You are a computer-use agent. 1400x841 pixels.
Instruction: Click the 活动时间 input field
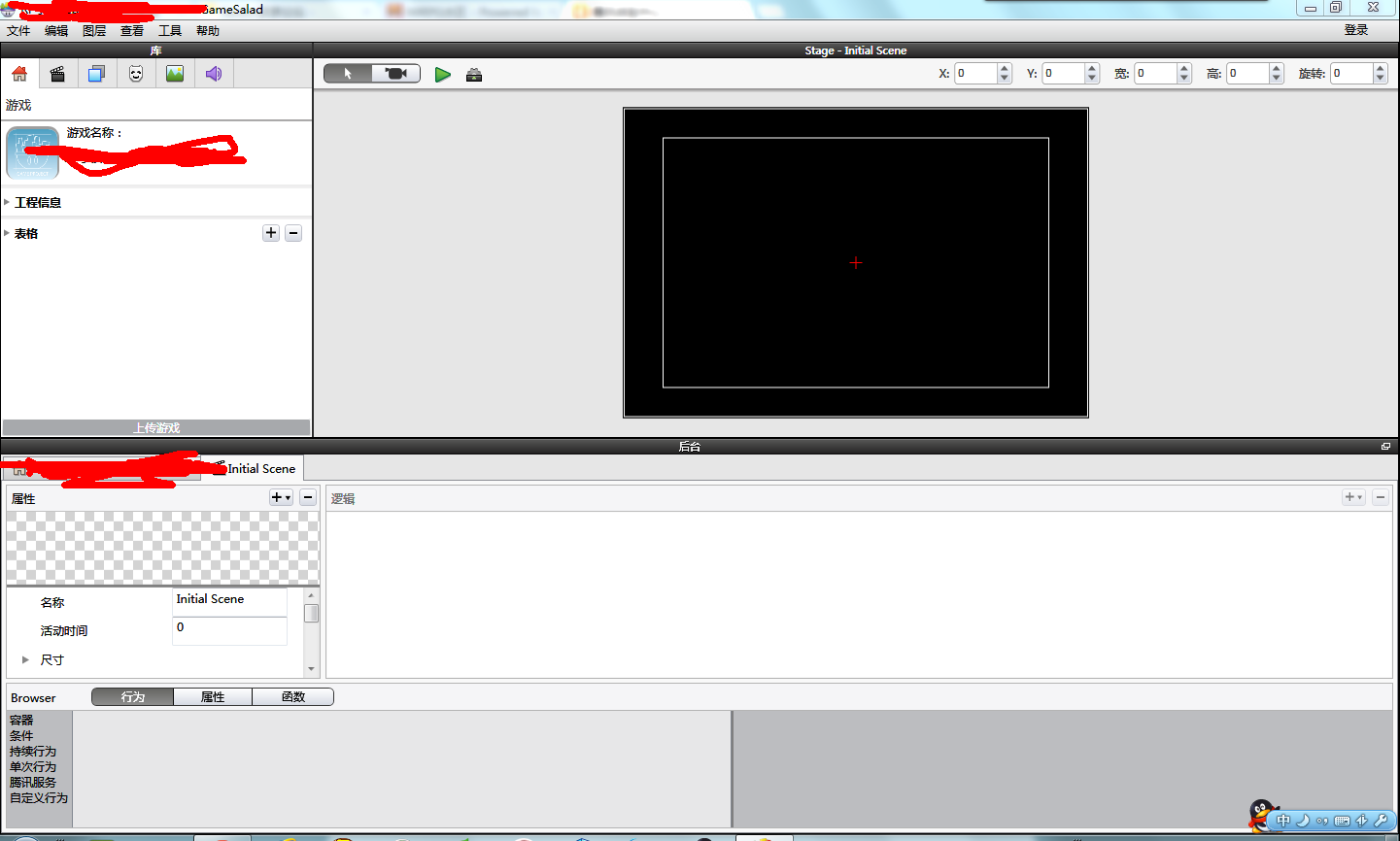[x=229, y=629]
